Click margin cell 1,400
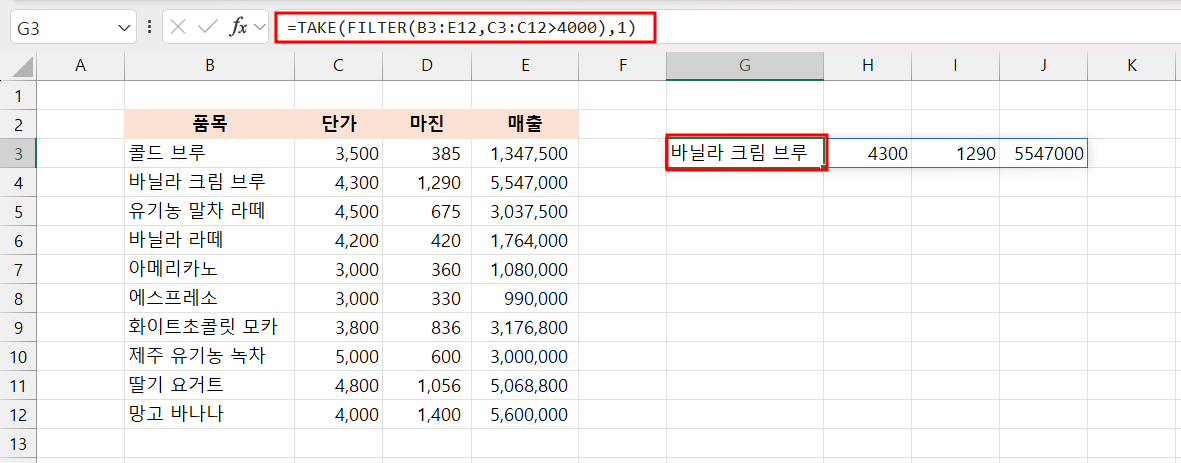The height and width of the screenshot is (463, 1181). tap(427, 413)
